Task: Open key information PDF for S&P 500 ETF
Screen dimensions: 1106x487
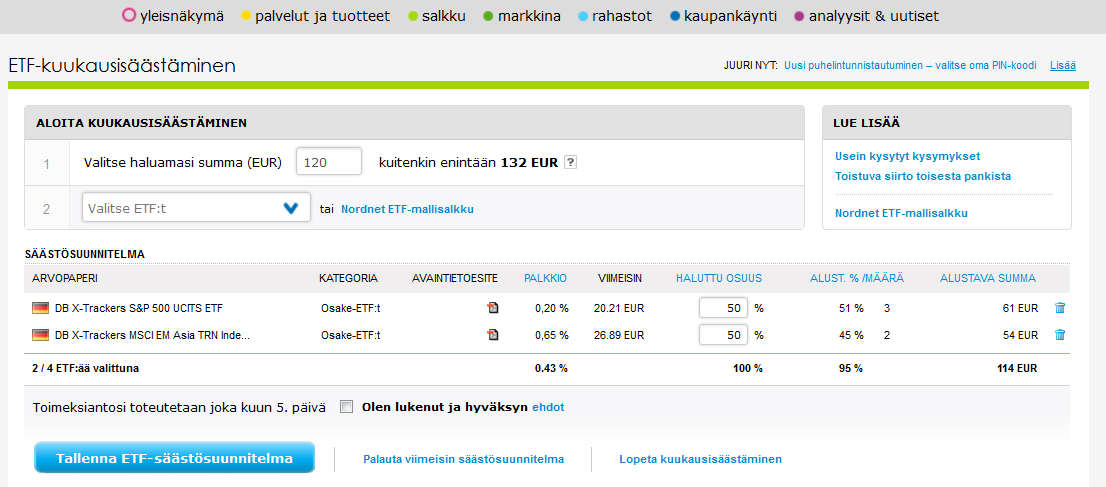Action: pyautogui.click(x=492, y=308)
